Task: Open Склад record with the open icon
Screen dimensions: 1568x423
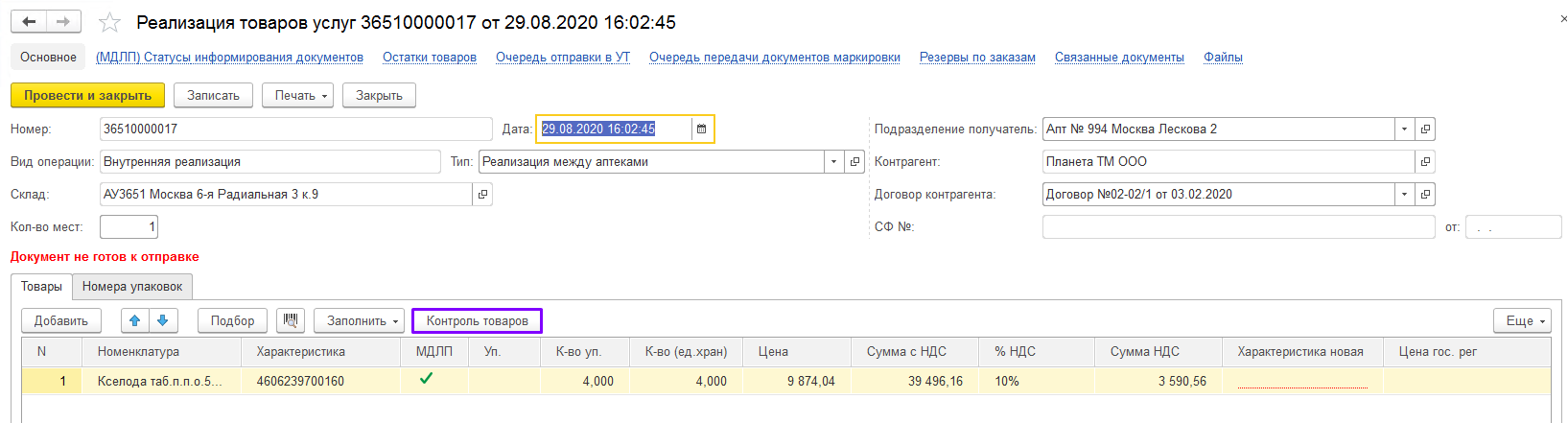Action: click(x=482, y=195)
